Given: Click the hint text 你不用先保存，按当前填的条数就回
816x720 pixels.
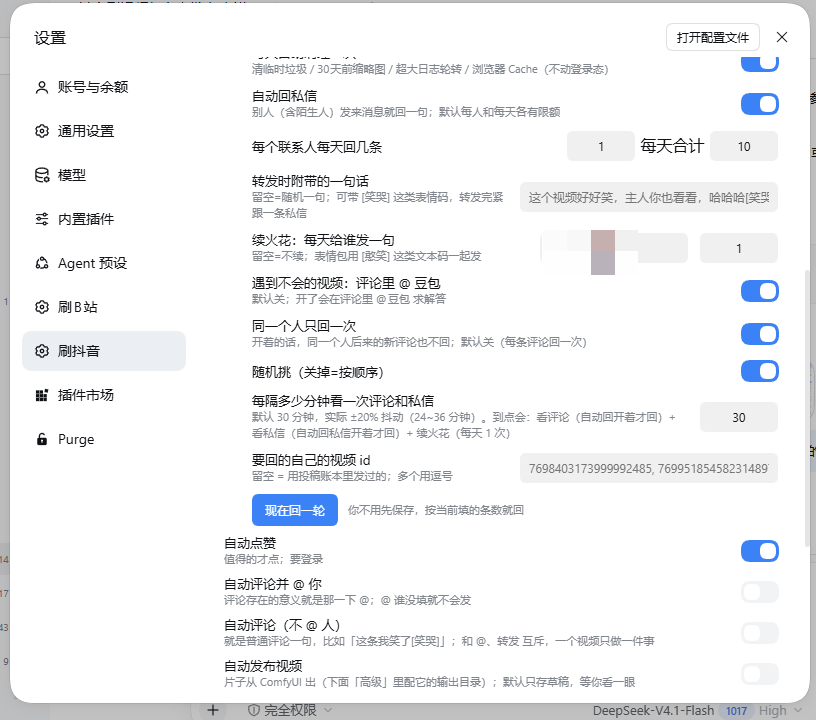Looking at the screenshot, I should [436, 510].
